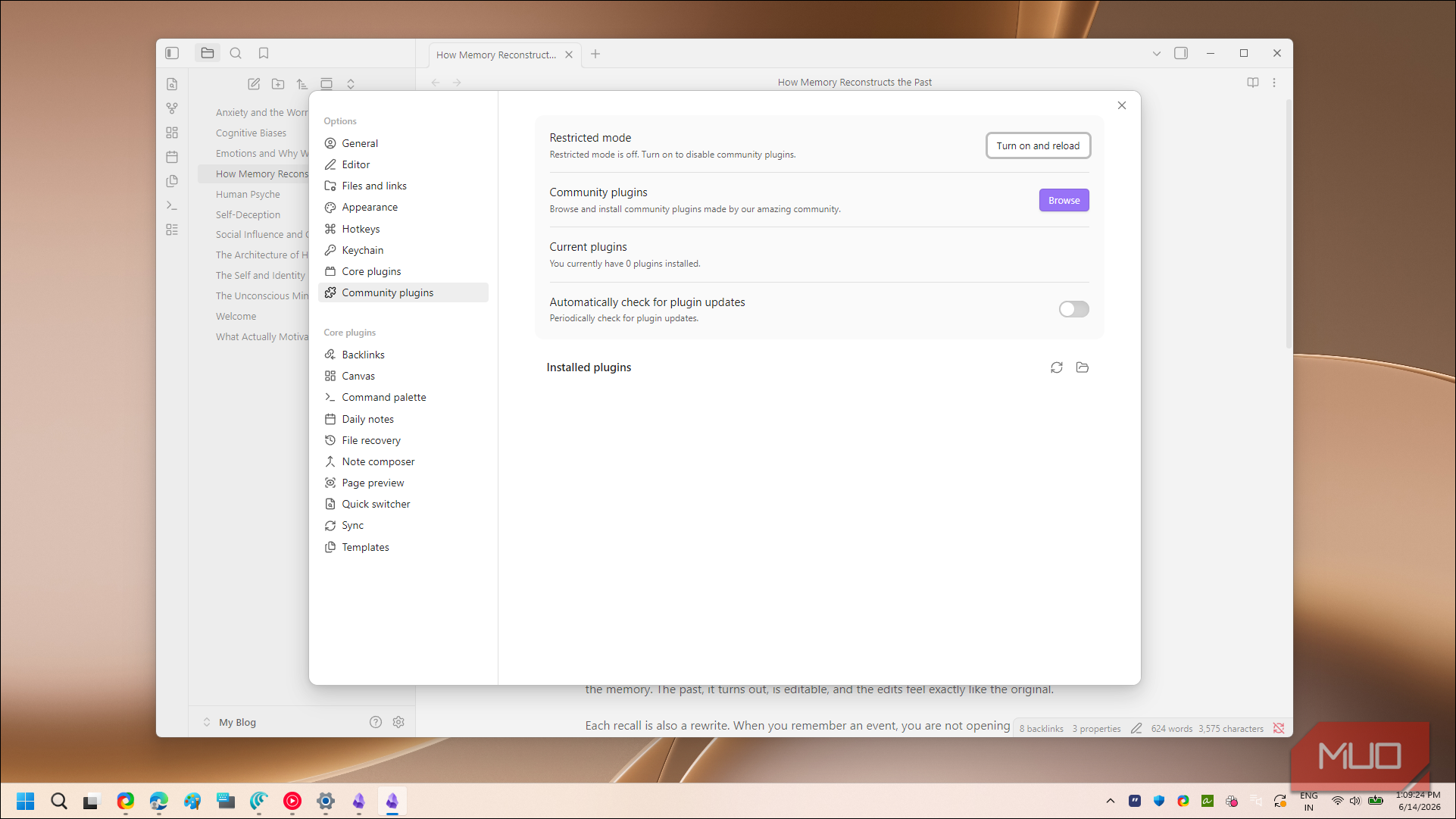The image size is (1456, 819).
Task: Open the file explorer folder icon
Action: [x=208, y=53]
